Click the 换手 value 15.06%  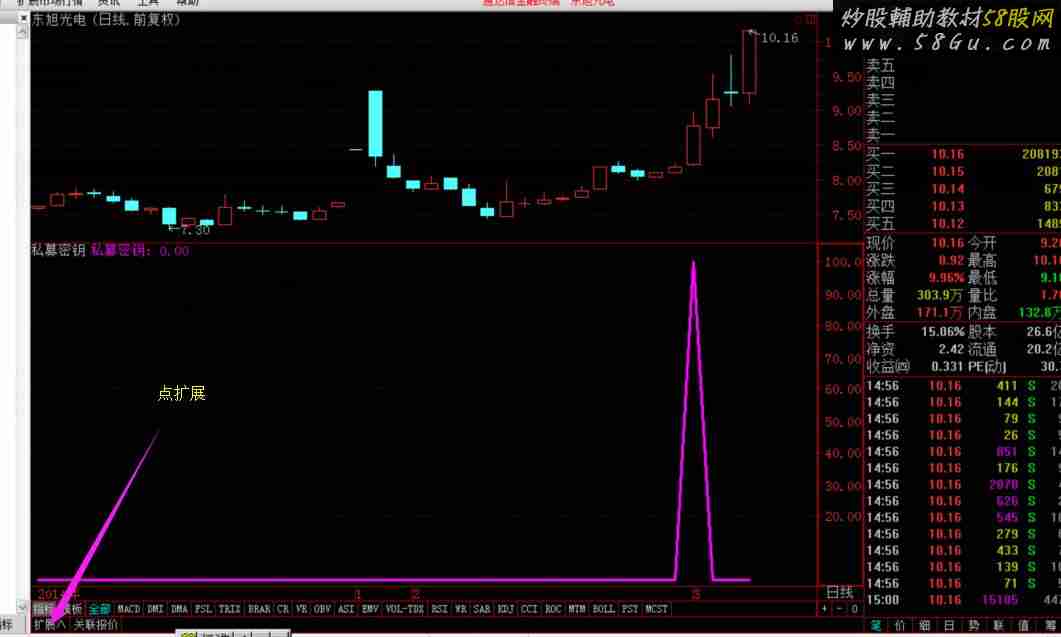click(x=943, y=332)
